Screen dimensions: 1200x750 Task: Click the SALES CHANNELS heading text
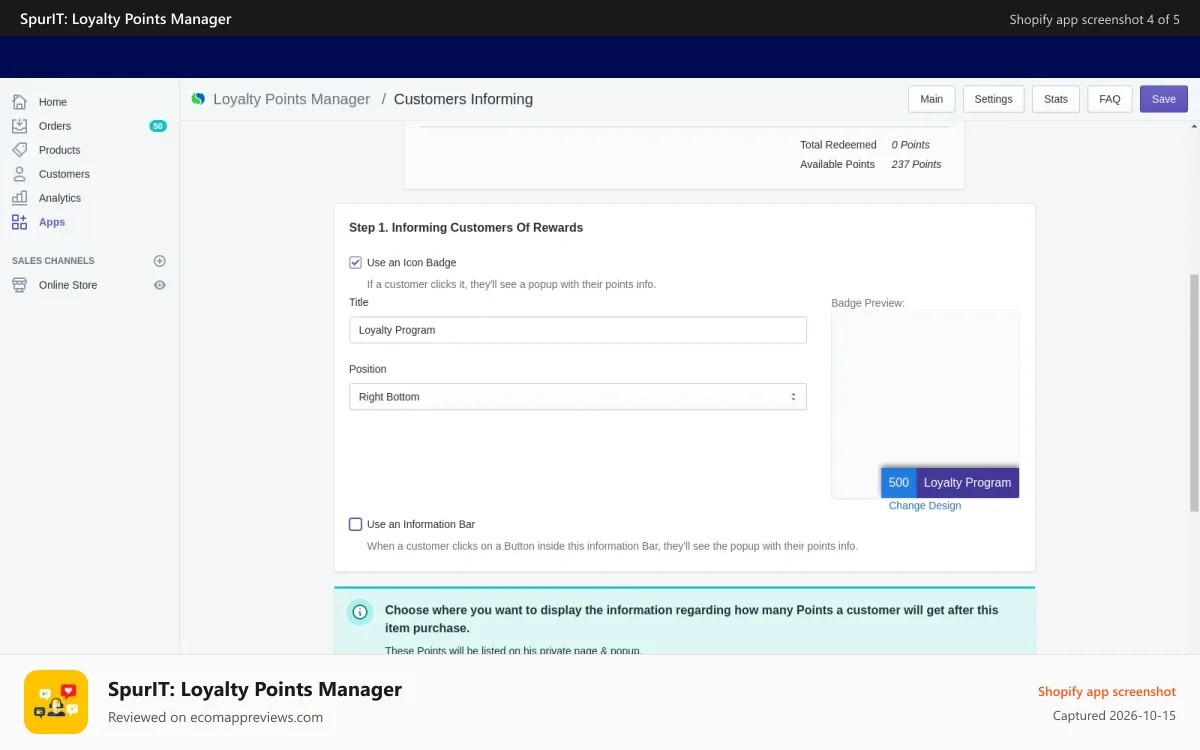point(53,261)
